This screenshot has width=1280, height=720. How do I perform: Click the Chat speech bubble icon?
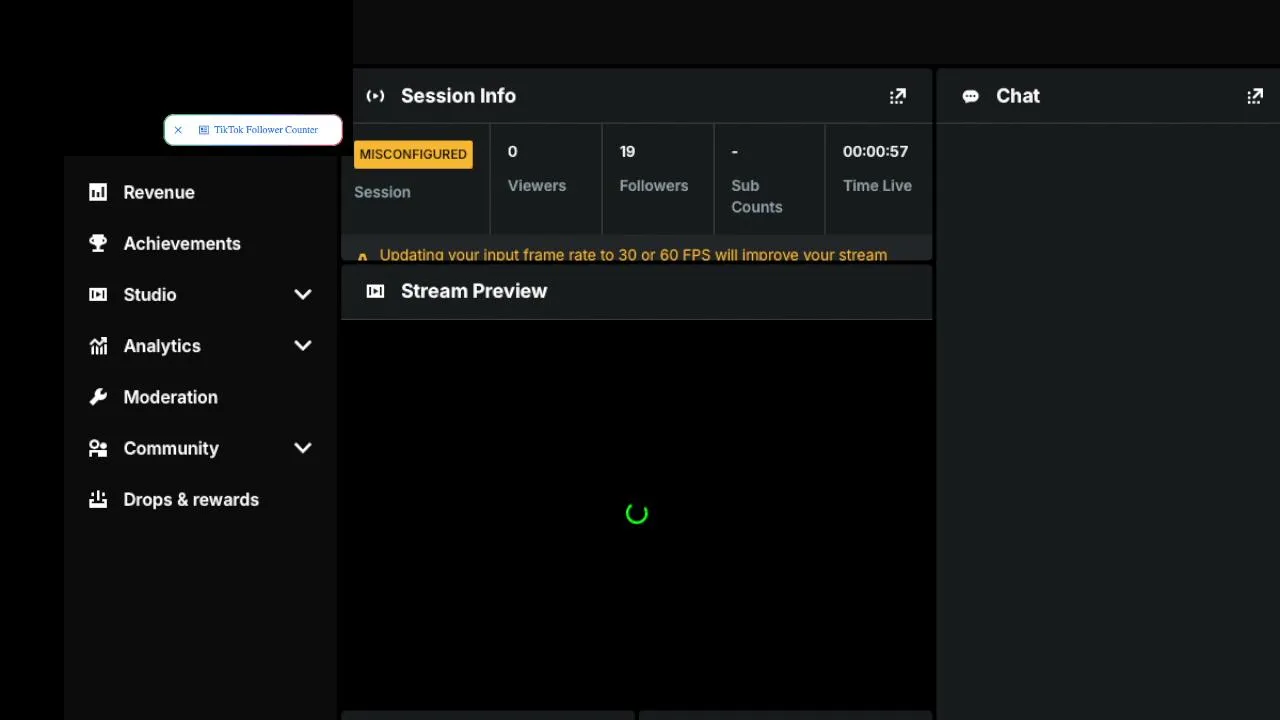click(970, 96)
